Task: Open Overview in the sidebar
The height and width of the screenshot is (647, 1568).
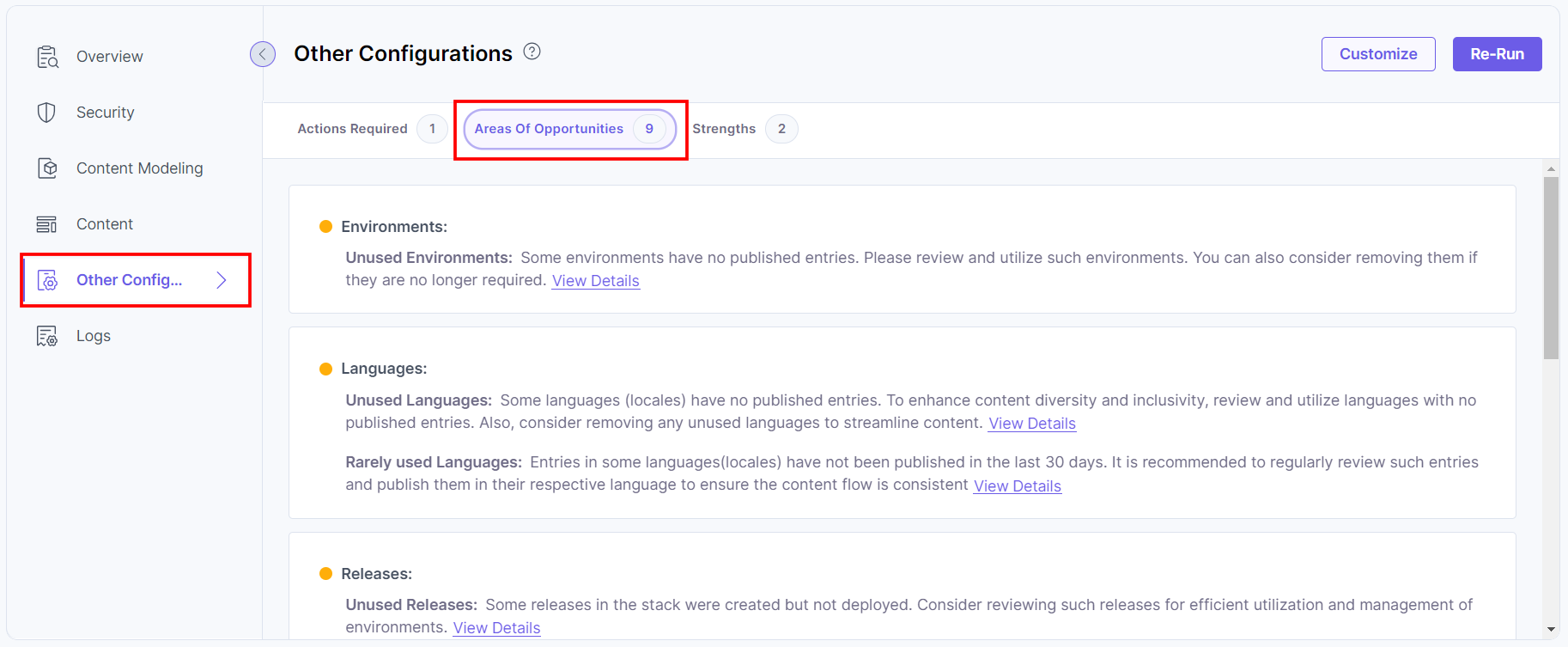Action: pyautogui.click(x=109, y=57)
